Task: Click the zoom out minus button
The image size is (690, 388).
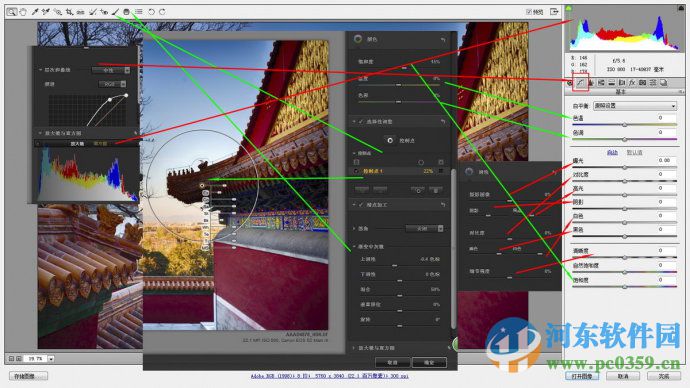Action: click(x=12, y=359)
